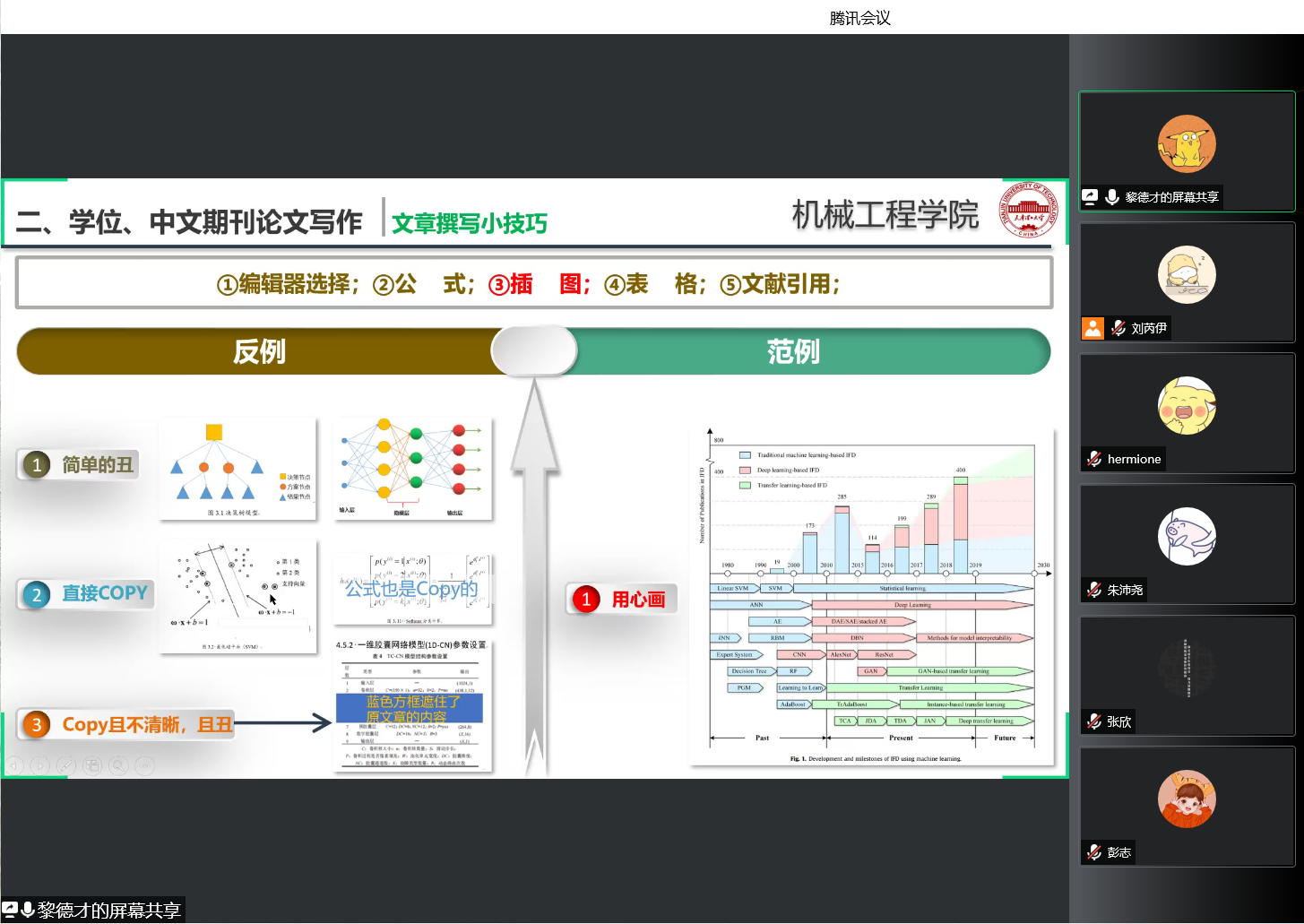Viewport: 1304px width, 924px height.
Task: Open the see-all-slides grid icon
Action: 91,765
